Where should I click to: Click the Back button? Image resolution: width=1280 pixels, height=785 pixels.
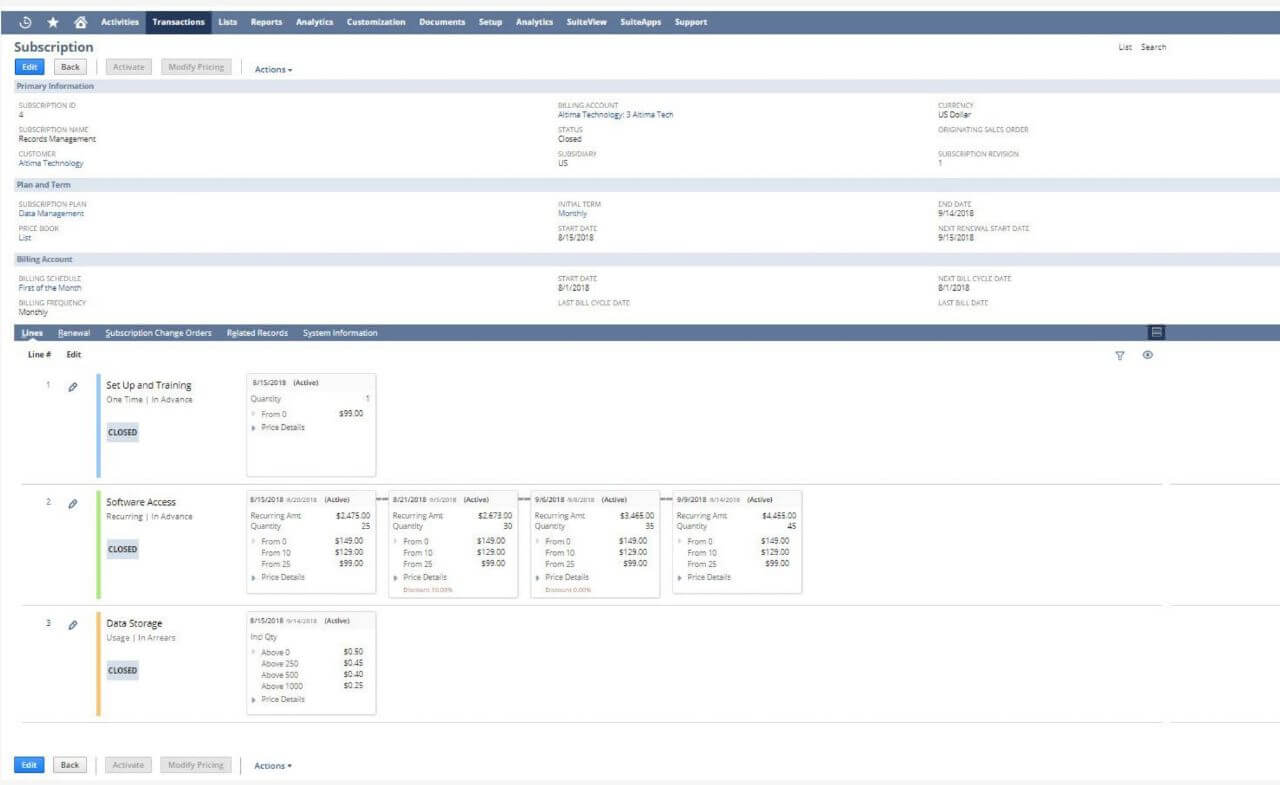tap(69, 66)
